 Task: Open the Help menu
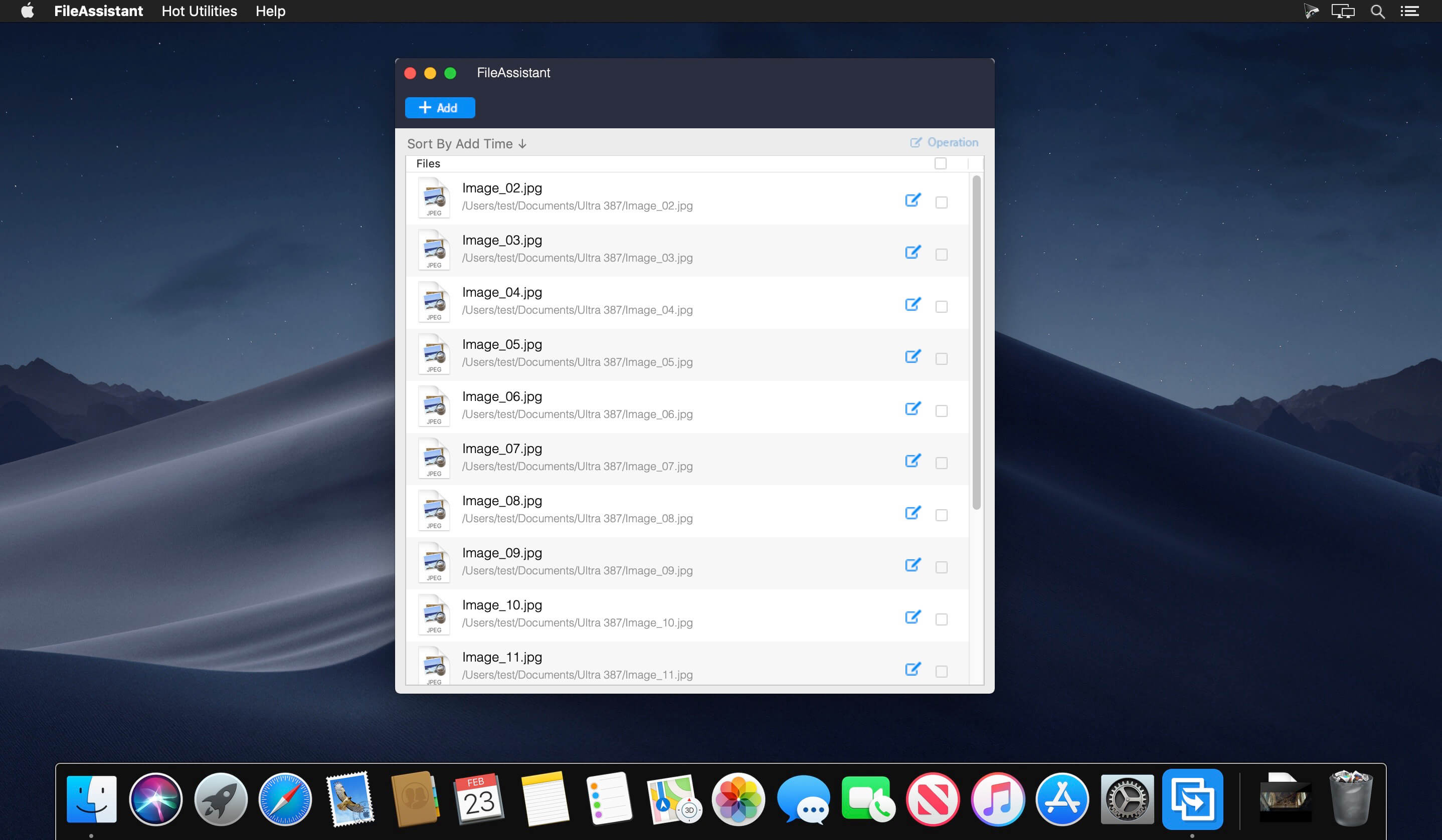point(270,11)
